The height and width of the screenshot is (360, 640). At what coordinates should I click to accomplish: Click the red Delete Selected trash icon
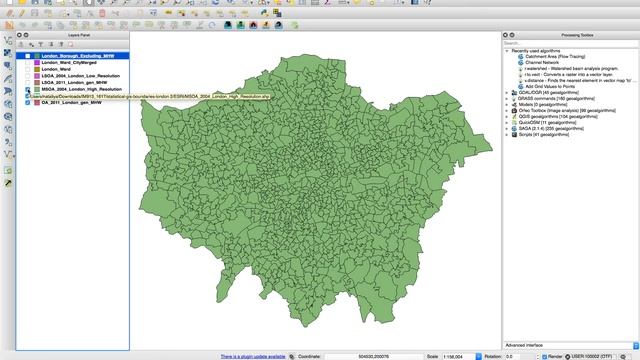click(x=102, y=13)
